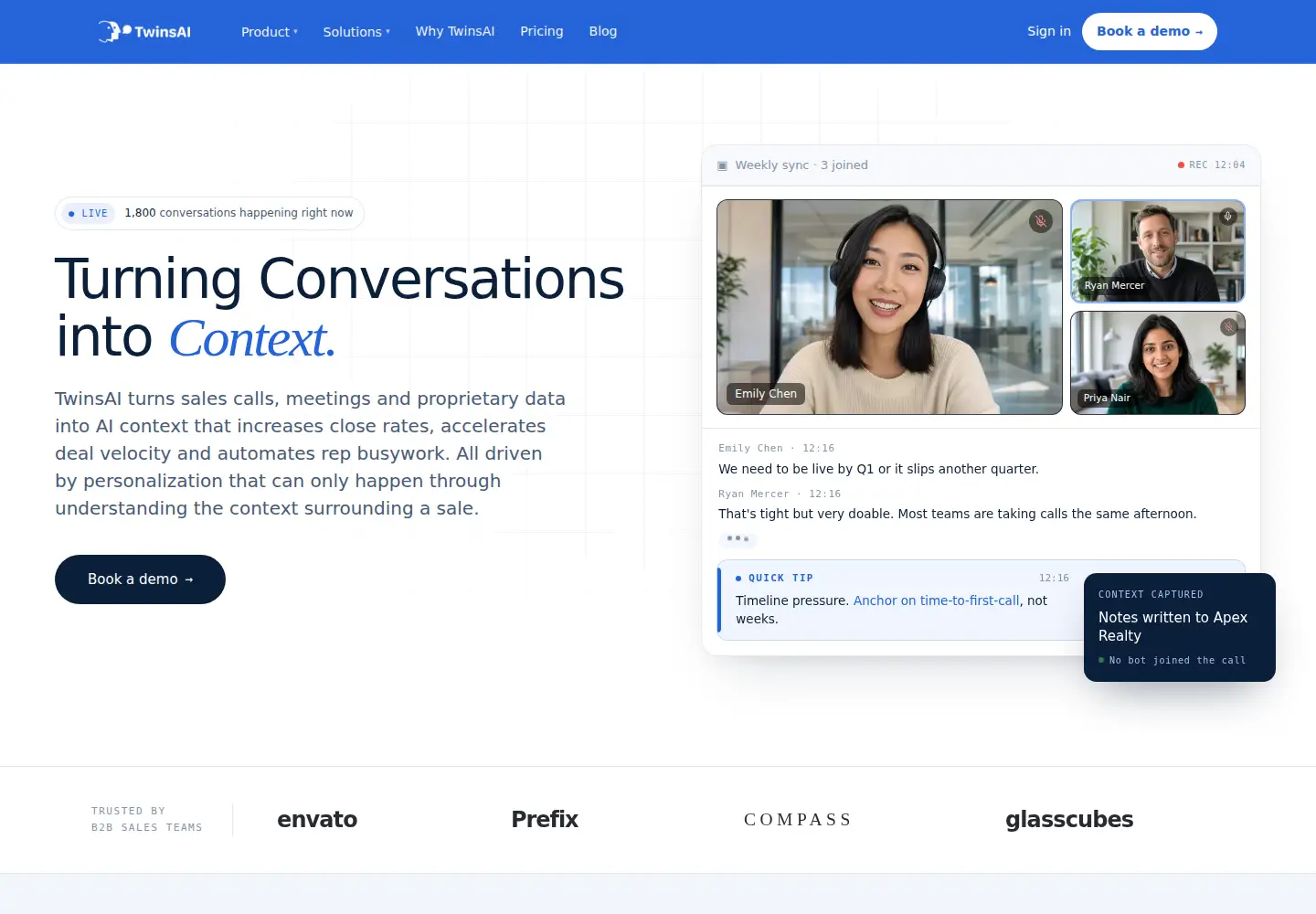
Task: Toggle microphone icon on Ryan Mercer video
Action: (x=1228, y=217)
